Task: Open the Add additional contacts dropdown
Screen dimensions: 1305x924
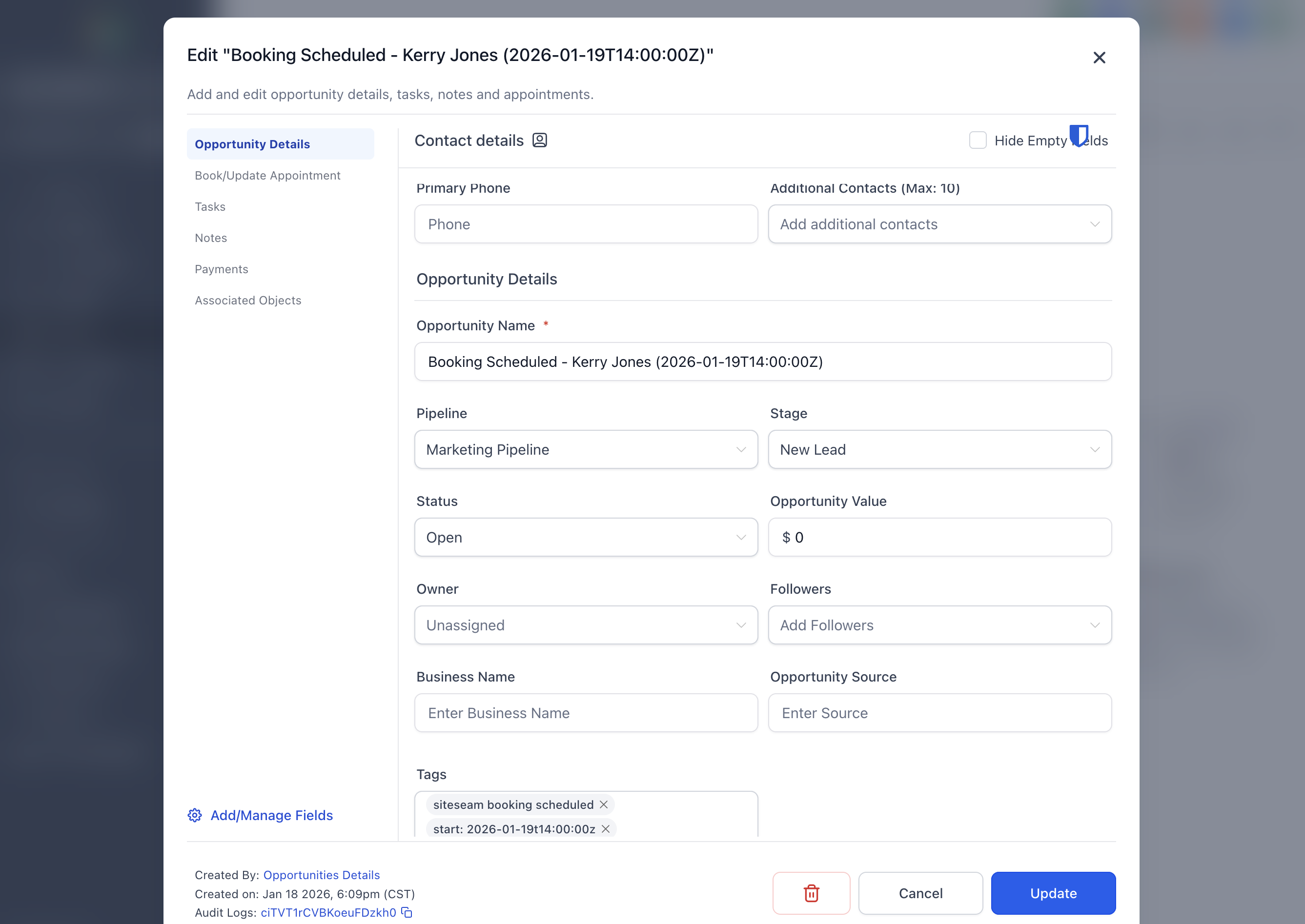Action: 939,224
